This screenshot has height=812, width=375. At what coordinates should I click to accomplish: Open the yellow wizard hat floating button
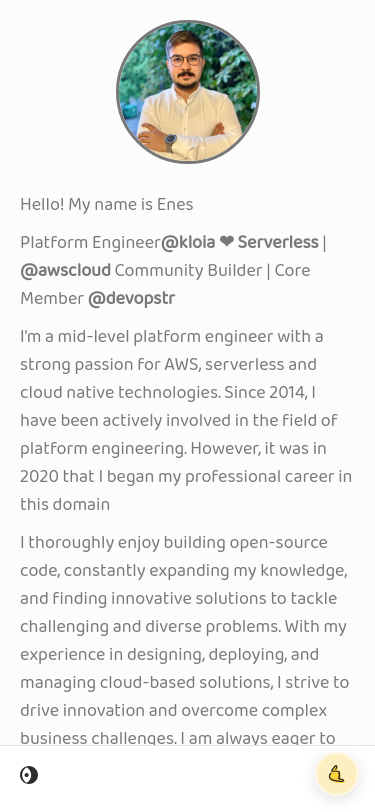[x=337, y=774]
